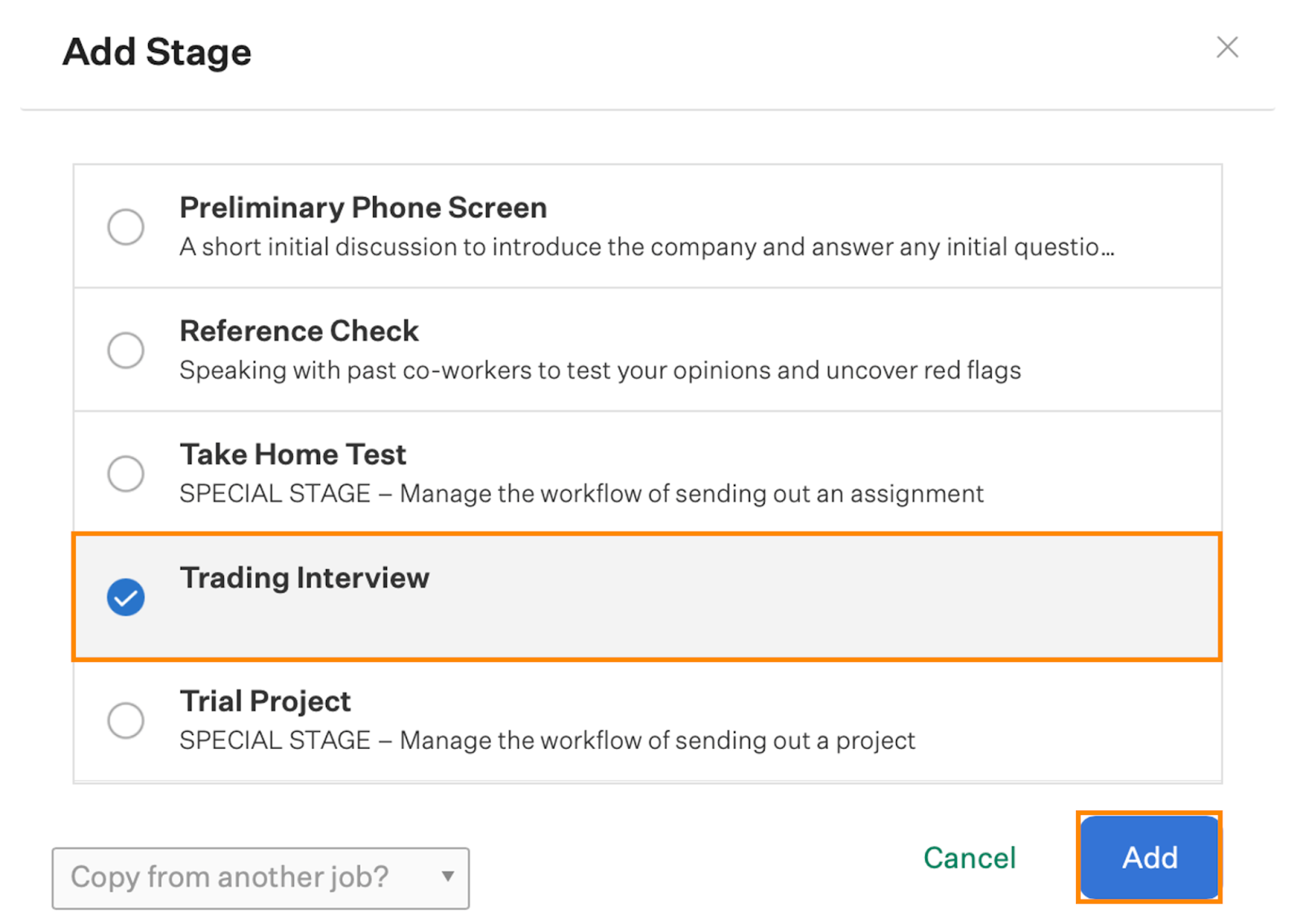Select the Take Home Test radio button
Screen dimensions: 1303x924
tap(126, 473)
